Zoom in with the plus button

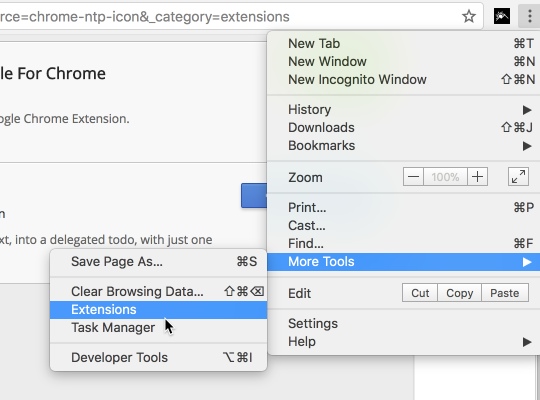tap(477, 177)
